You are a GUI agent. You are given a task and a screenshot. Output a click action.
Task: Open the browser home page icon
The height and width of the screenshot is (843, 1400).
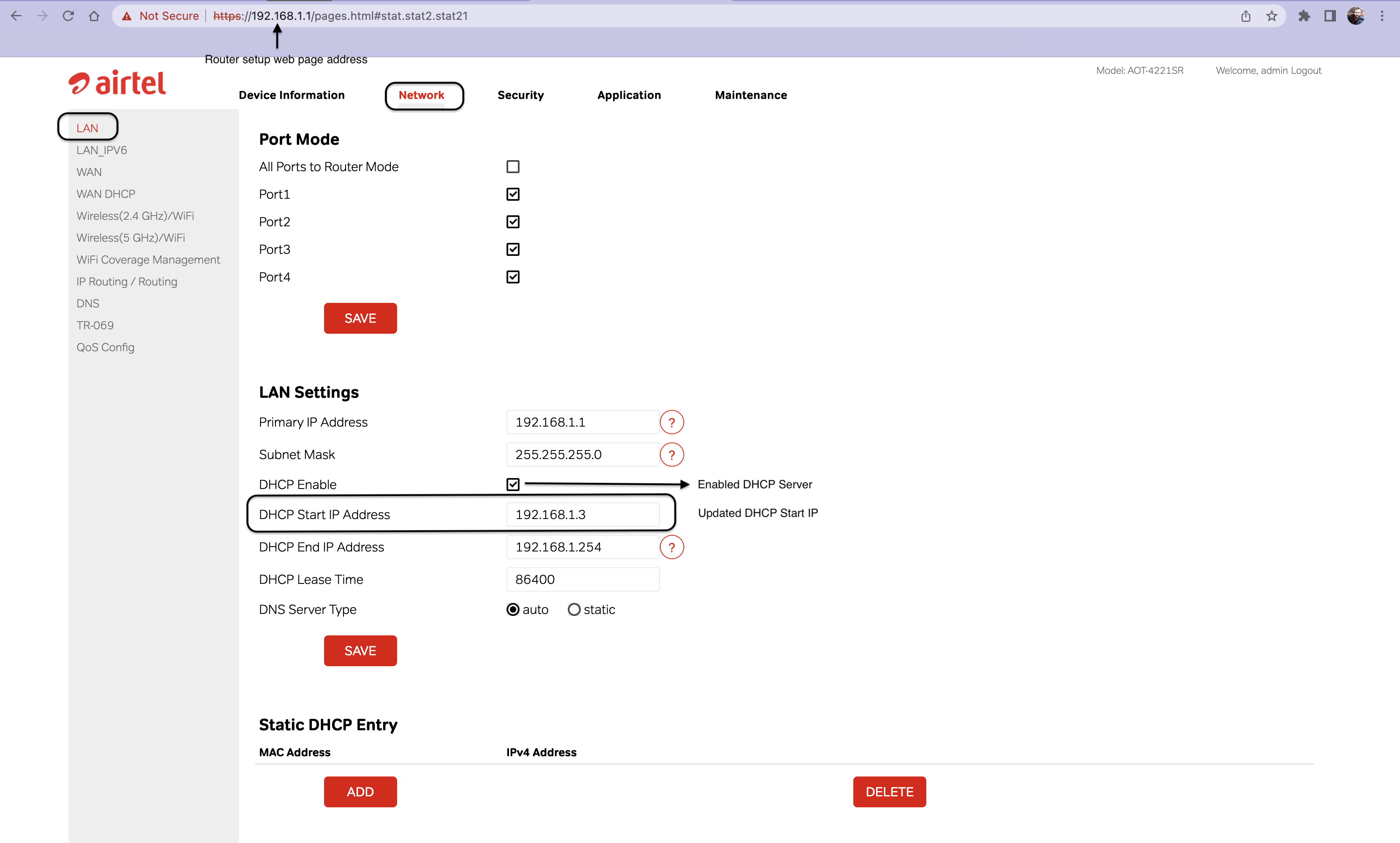pos(94,16)
